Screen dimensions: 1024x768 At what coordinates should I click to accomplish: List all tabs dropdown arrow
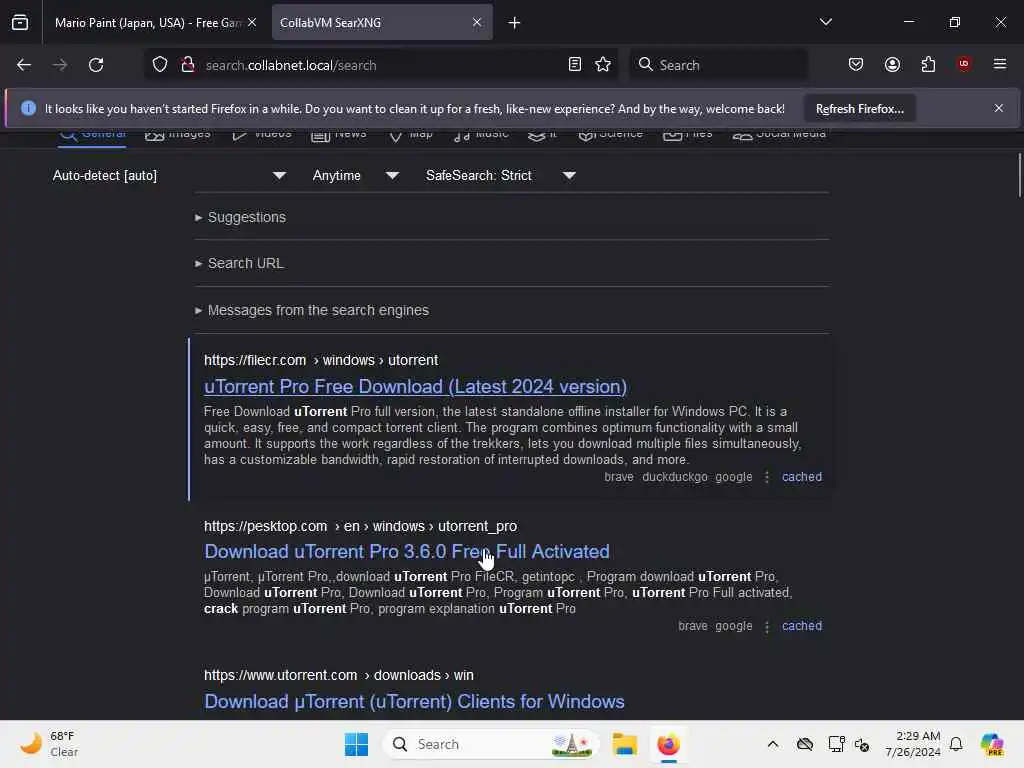(x=825, y=22)
